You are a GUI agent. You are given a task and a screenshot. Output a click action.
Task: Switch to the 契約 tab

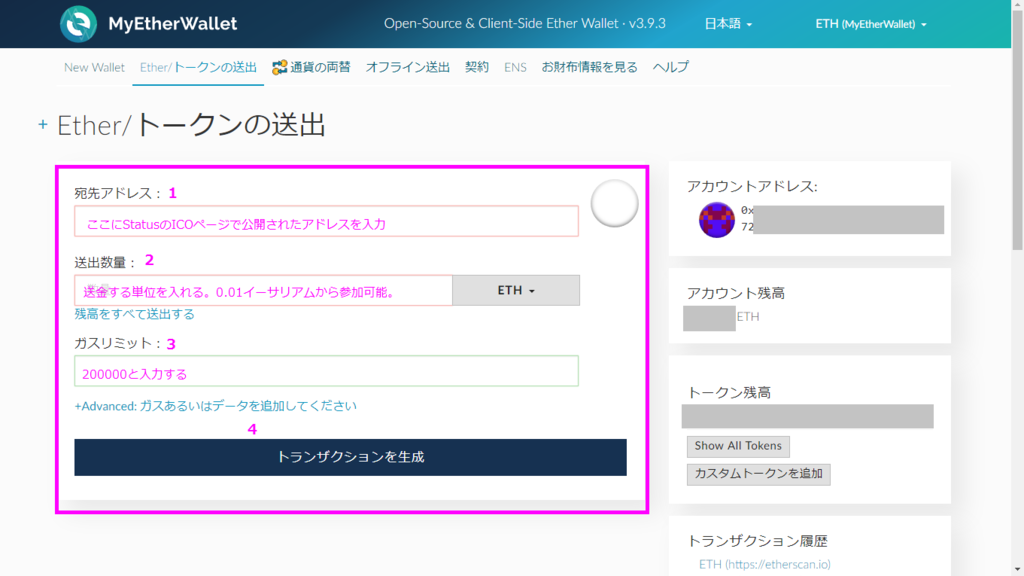point(477,67)
